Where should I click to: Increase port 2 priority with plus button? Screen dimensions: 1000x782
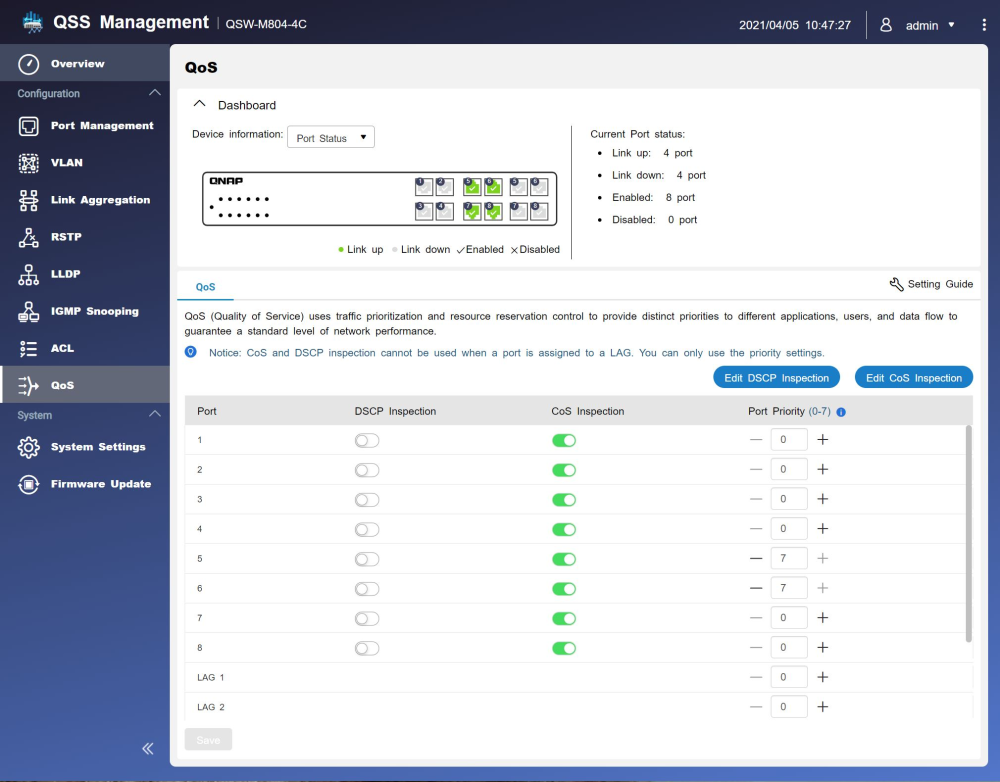pos(823,469)
